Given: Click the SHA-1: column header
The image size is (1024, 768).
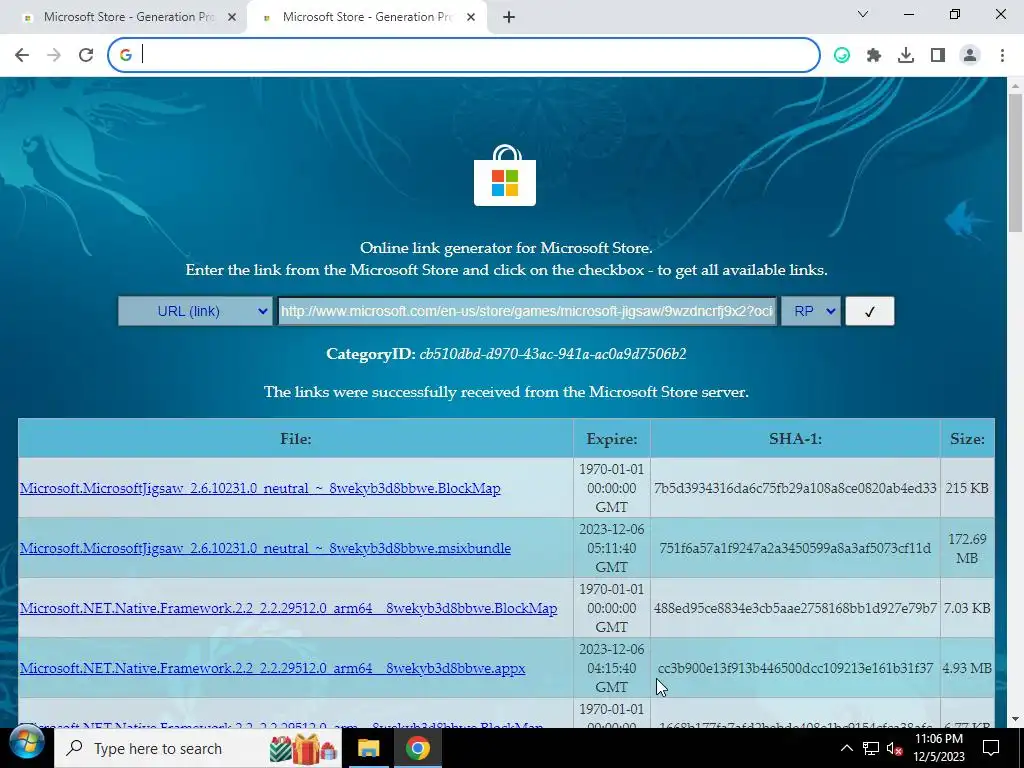Looking at the screenshot, I should (795, 439).
